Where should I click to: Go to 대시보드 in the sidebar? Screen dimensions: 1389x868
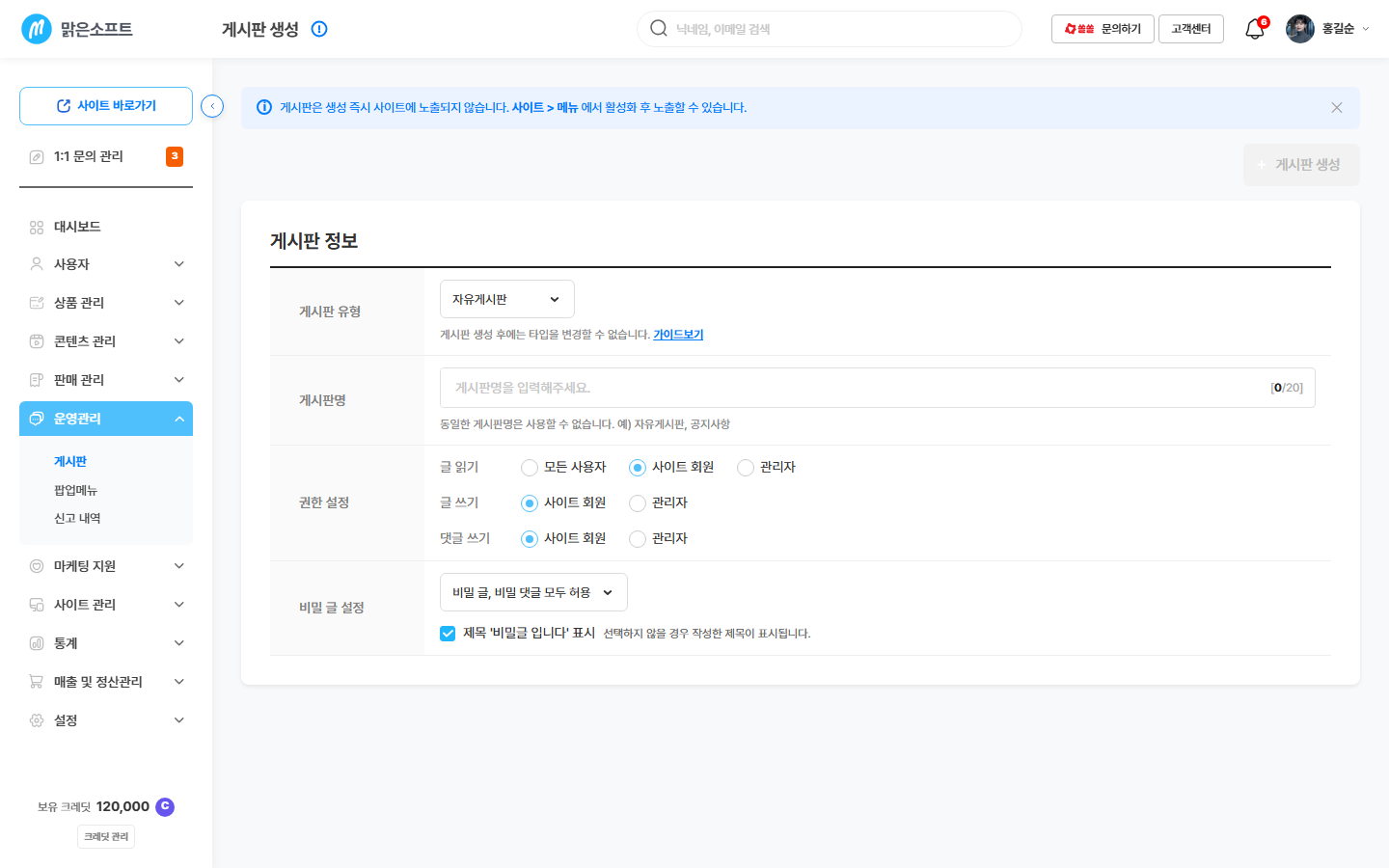[77, 227]
